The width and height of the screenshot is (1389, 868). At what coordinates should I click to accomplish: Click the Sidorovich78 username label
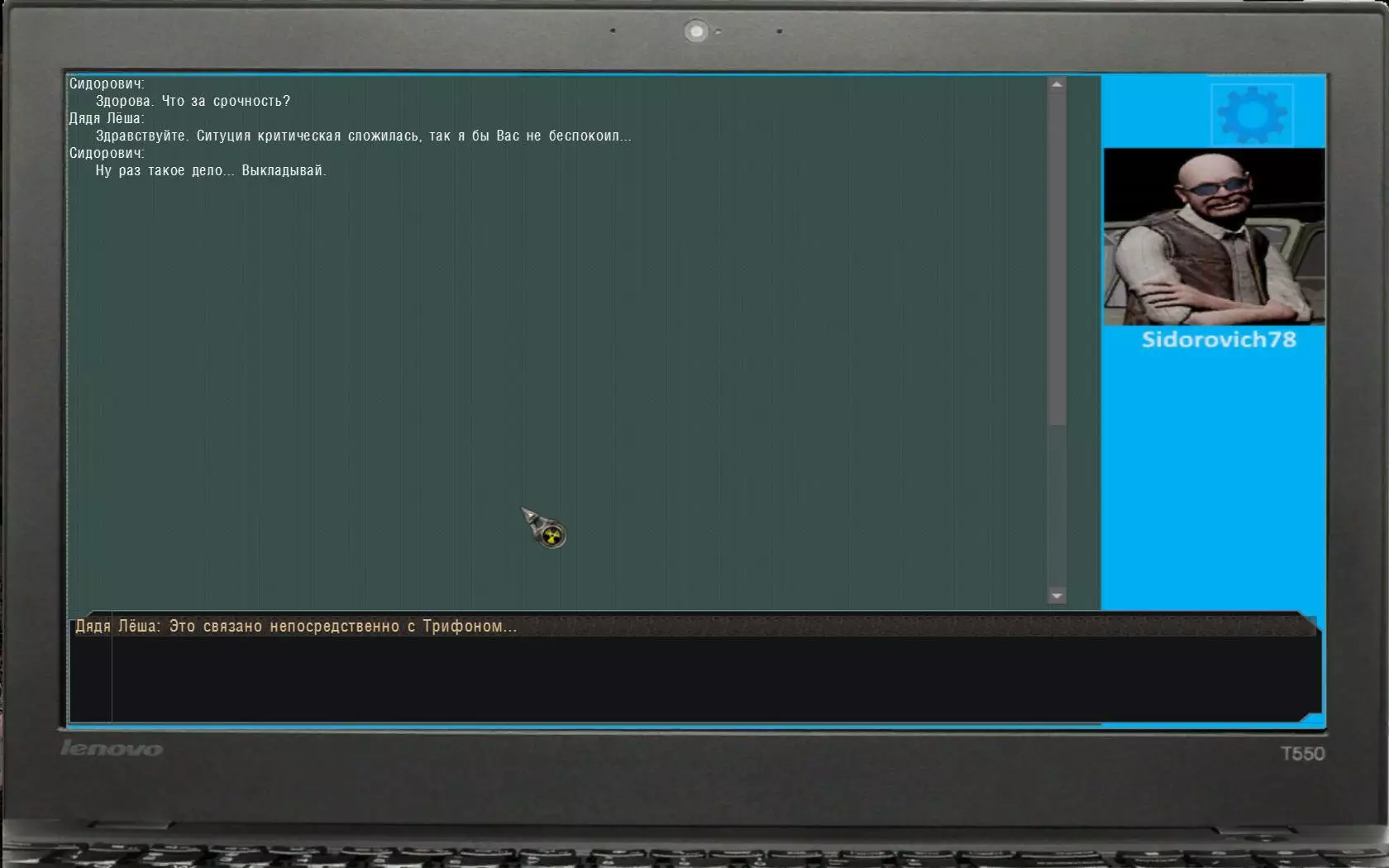(1219, 340)
